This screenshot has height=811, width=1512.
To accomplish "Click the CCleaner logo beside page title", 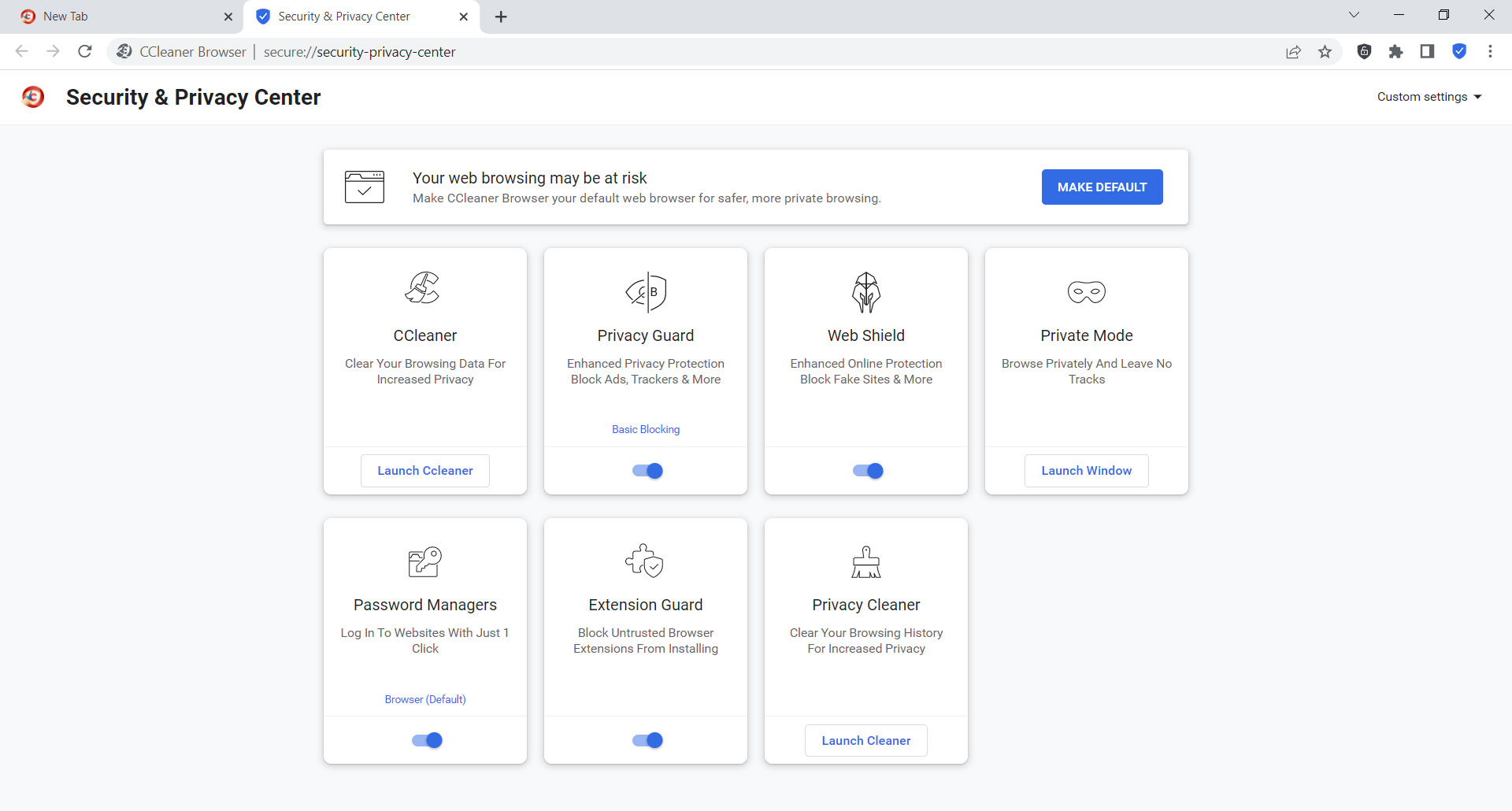I will (33, 97).
